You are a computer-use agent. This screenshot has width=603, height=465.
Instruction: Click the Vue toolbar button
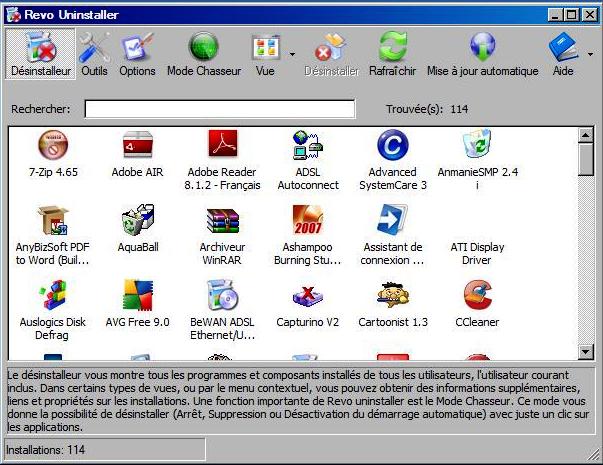266,54
